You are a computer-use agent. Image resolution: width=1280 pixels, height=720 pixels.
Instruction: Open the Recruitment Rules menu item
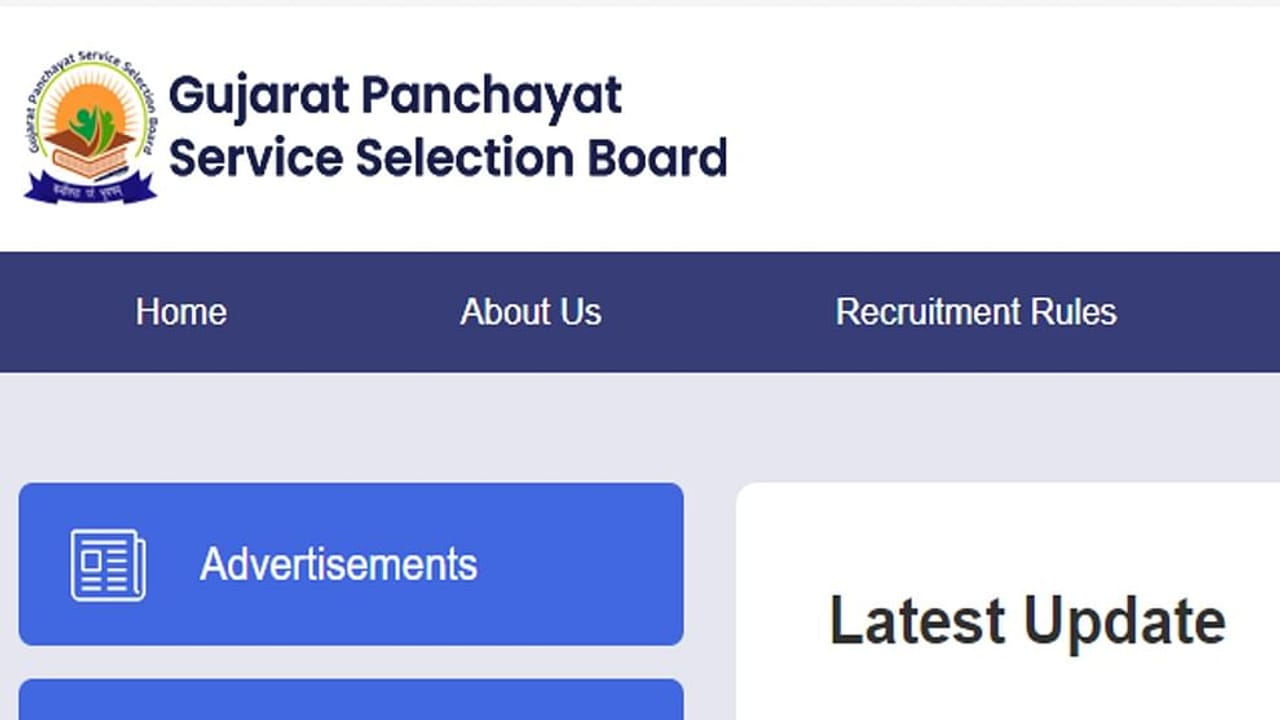(x=975, y=312)
